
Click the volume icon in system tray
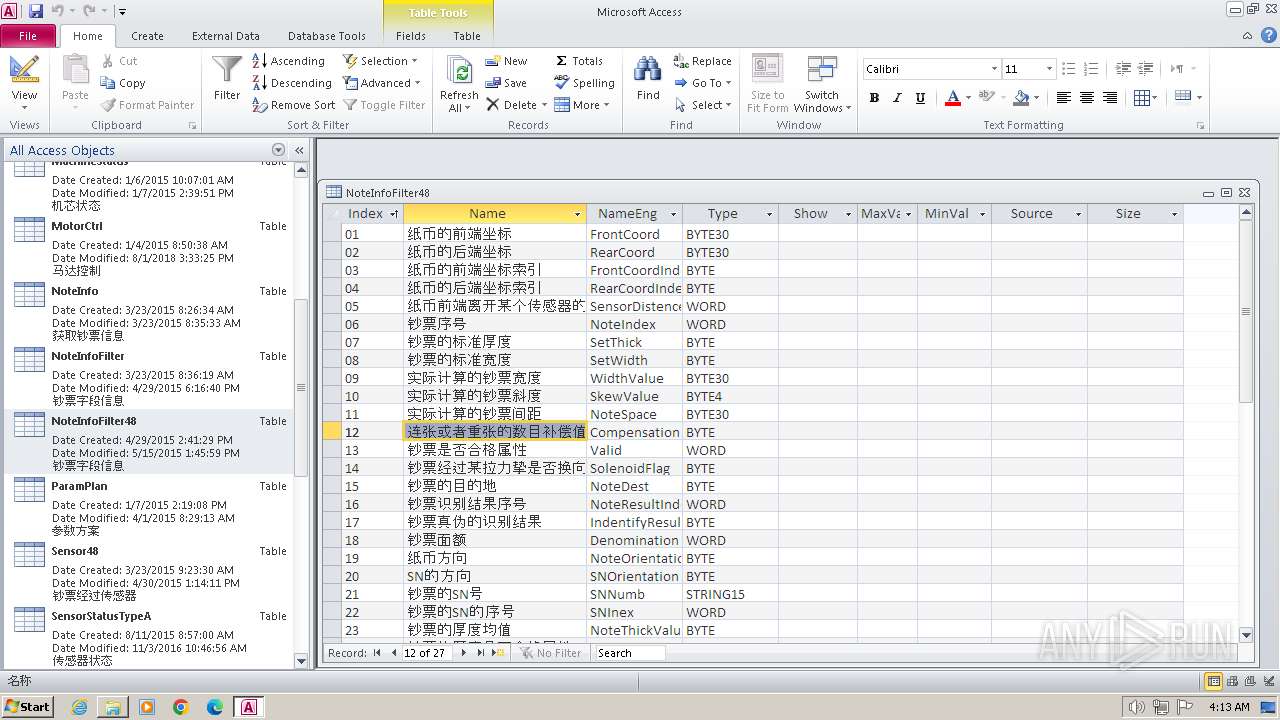point(1136,707)
